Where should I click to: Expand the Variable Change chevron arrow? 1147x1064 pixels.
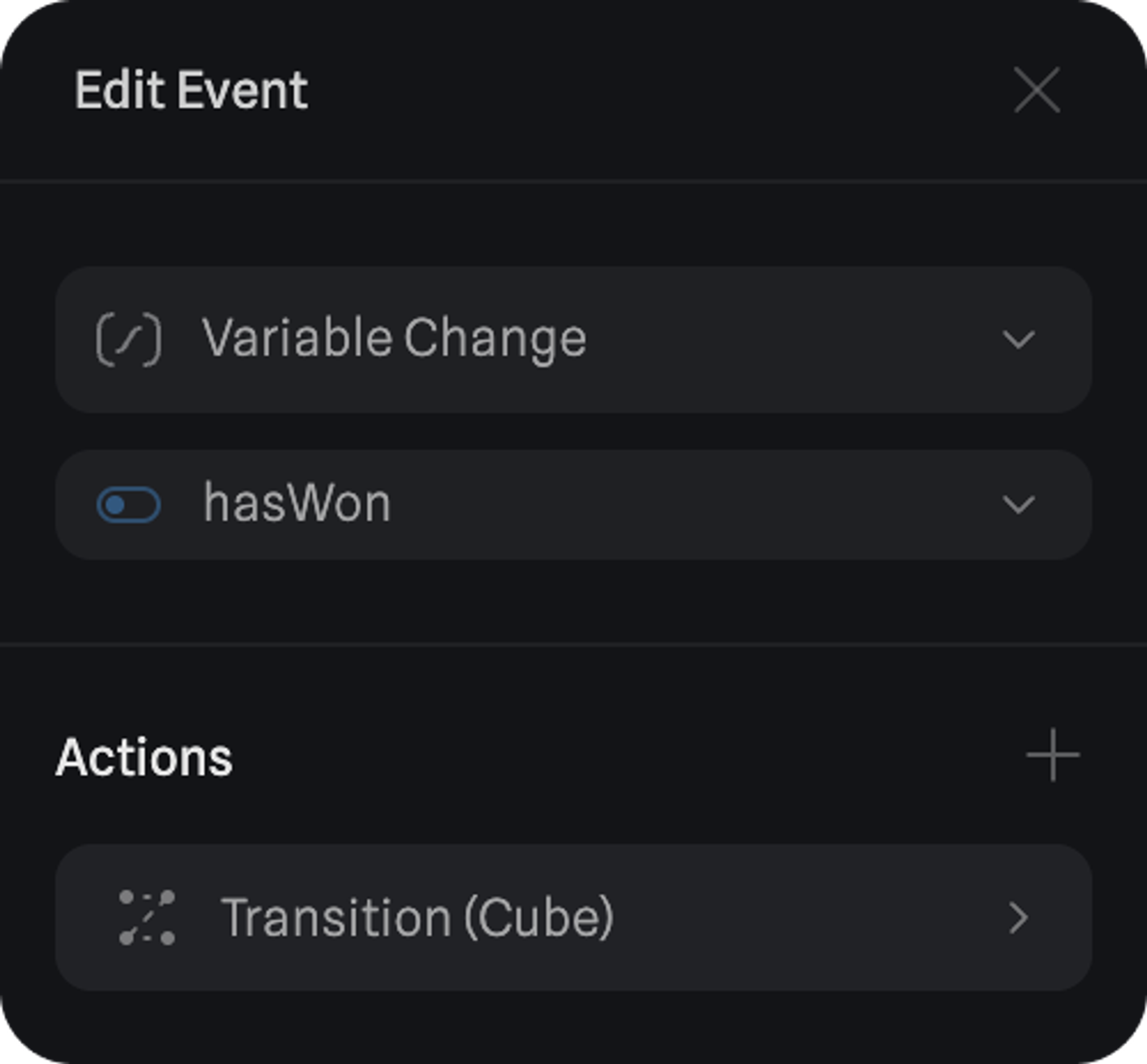(1019, 340)
